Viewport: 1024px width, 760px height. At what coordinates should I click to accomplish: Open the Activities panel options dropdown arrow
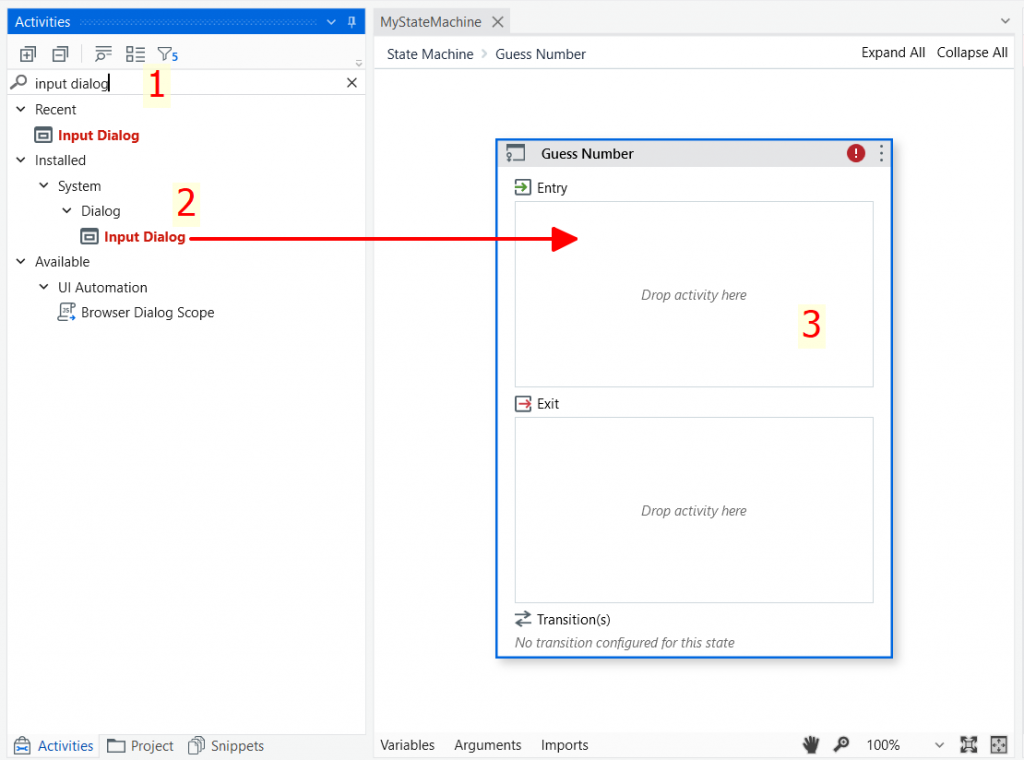tap(331, 22)
